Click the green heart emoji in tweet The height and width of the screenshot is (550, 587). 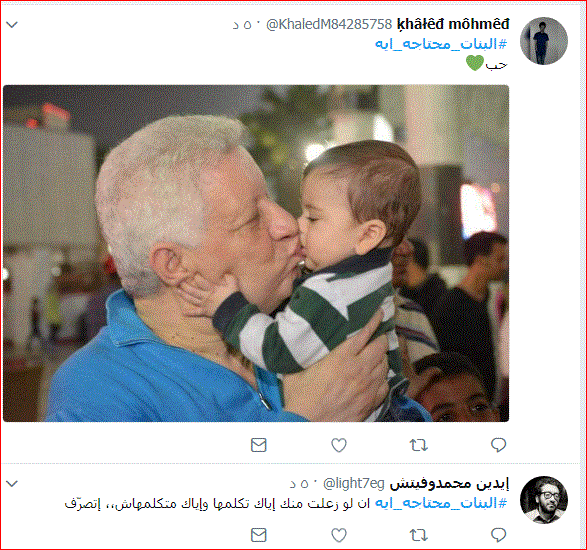pyautogui.click(x=475, y=63)
